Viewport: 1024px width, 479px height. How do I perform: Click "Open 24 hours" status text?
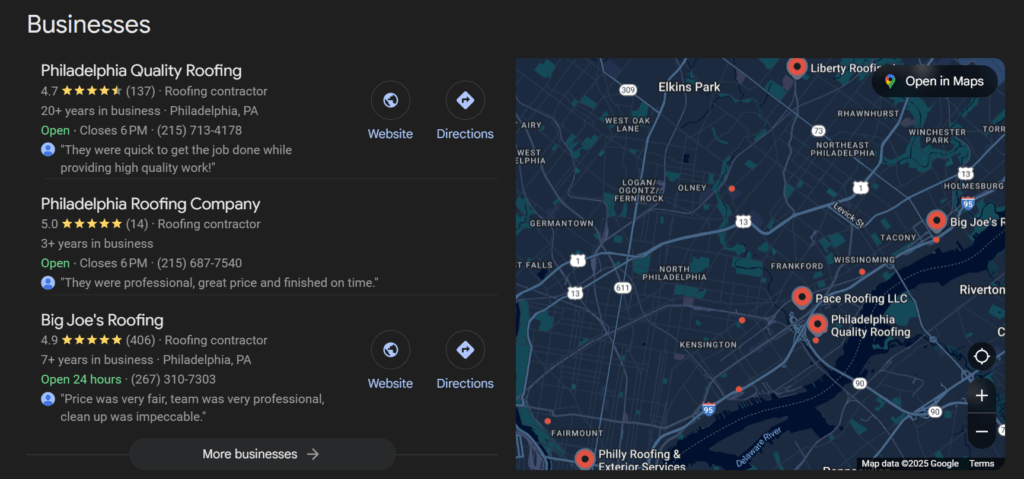[81, 380]
